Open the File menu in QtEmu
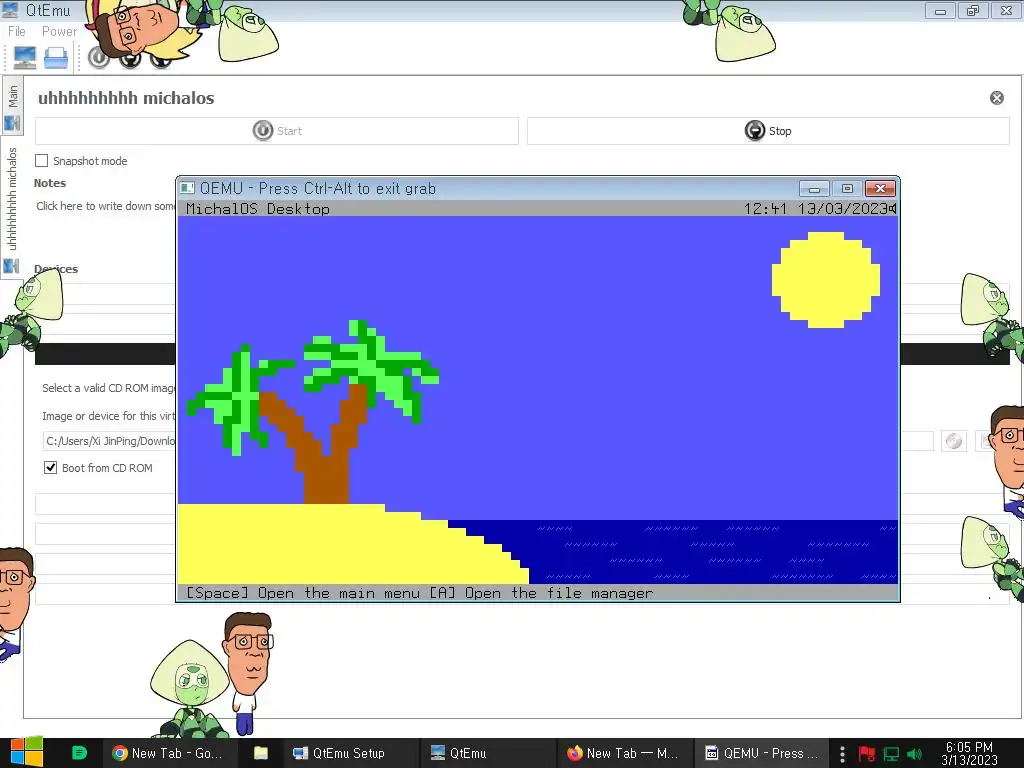 coord(16,31)
